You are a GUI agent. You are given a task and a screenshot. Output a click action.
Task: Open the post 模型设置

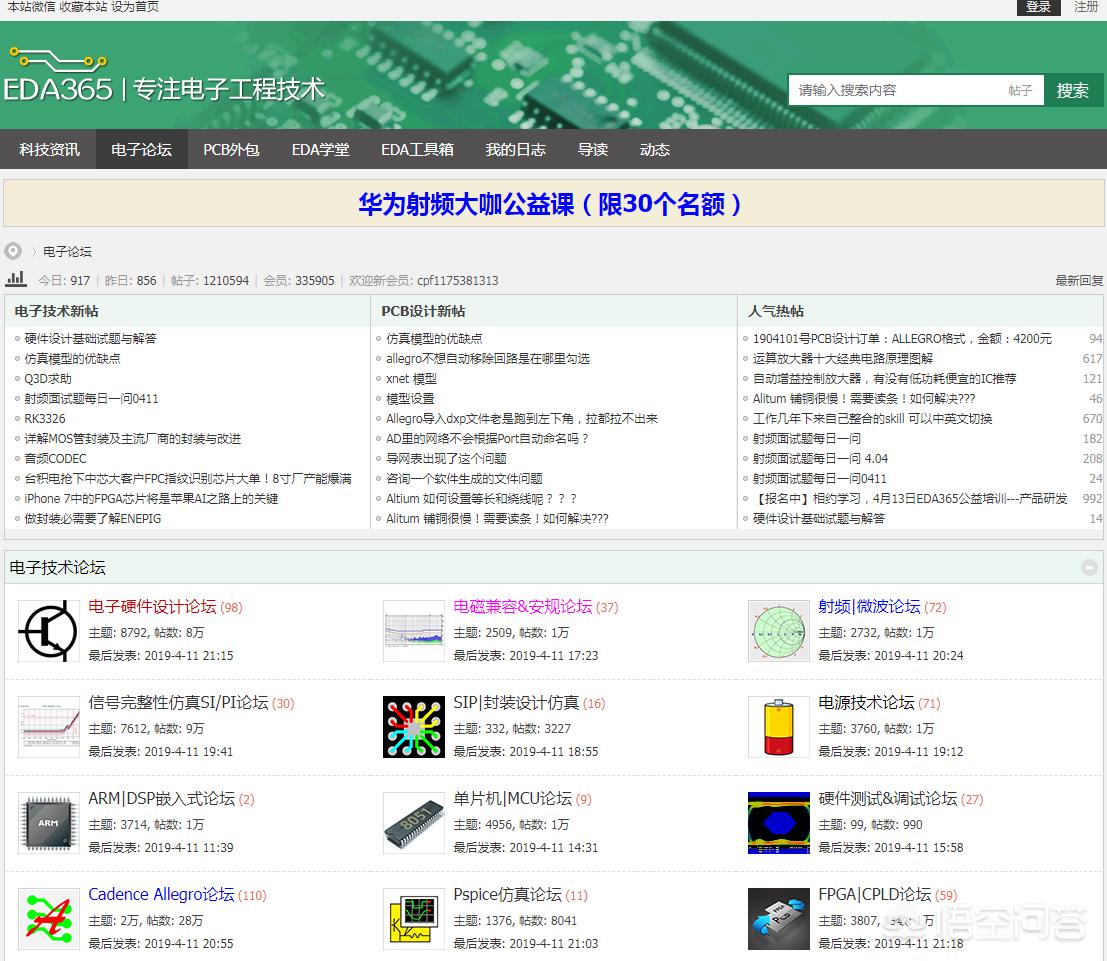click(x=410, y=399)
